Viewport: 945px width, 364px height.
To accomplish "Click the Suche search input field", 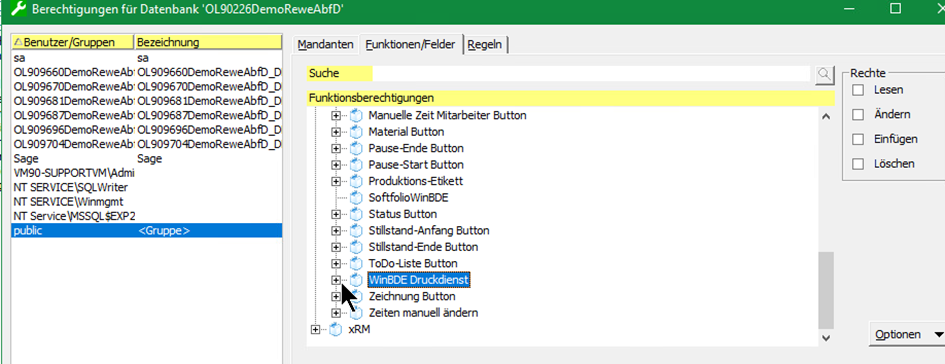I will click(591, 74).
